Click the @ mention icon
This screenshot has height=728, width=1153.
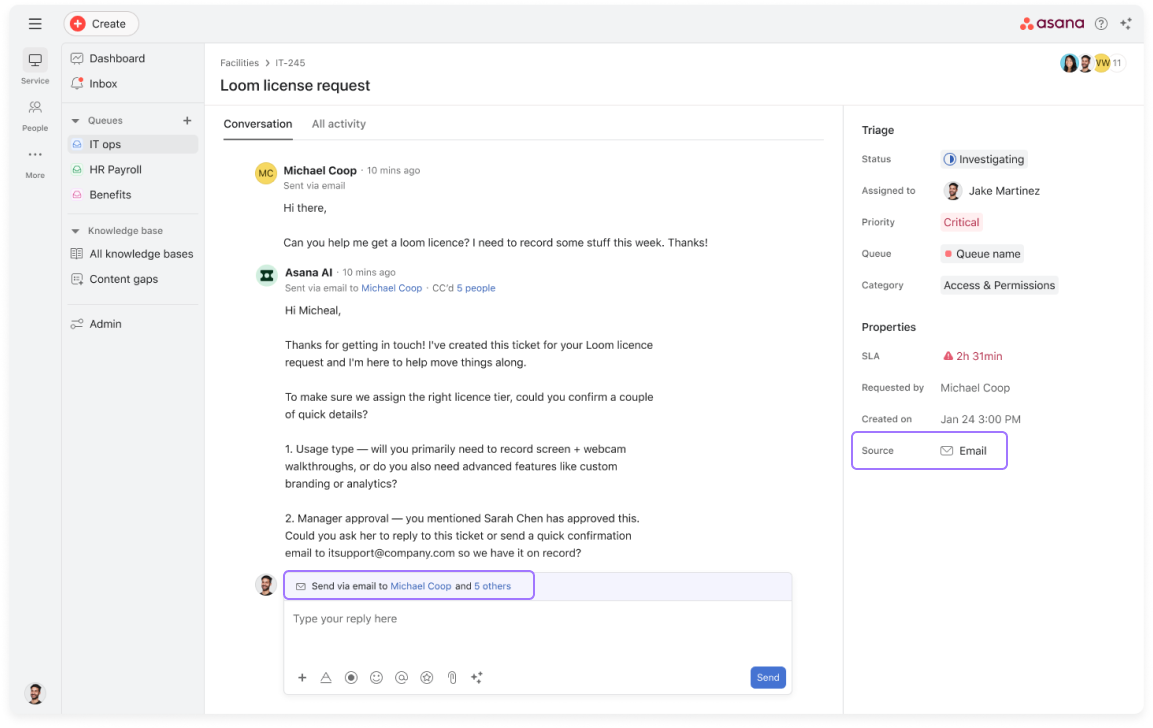coord(401,677)
